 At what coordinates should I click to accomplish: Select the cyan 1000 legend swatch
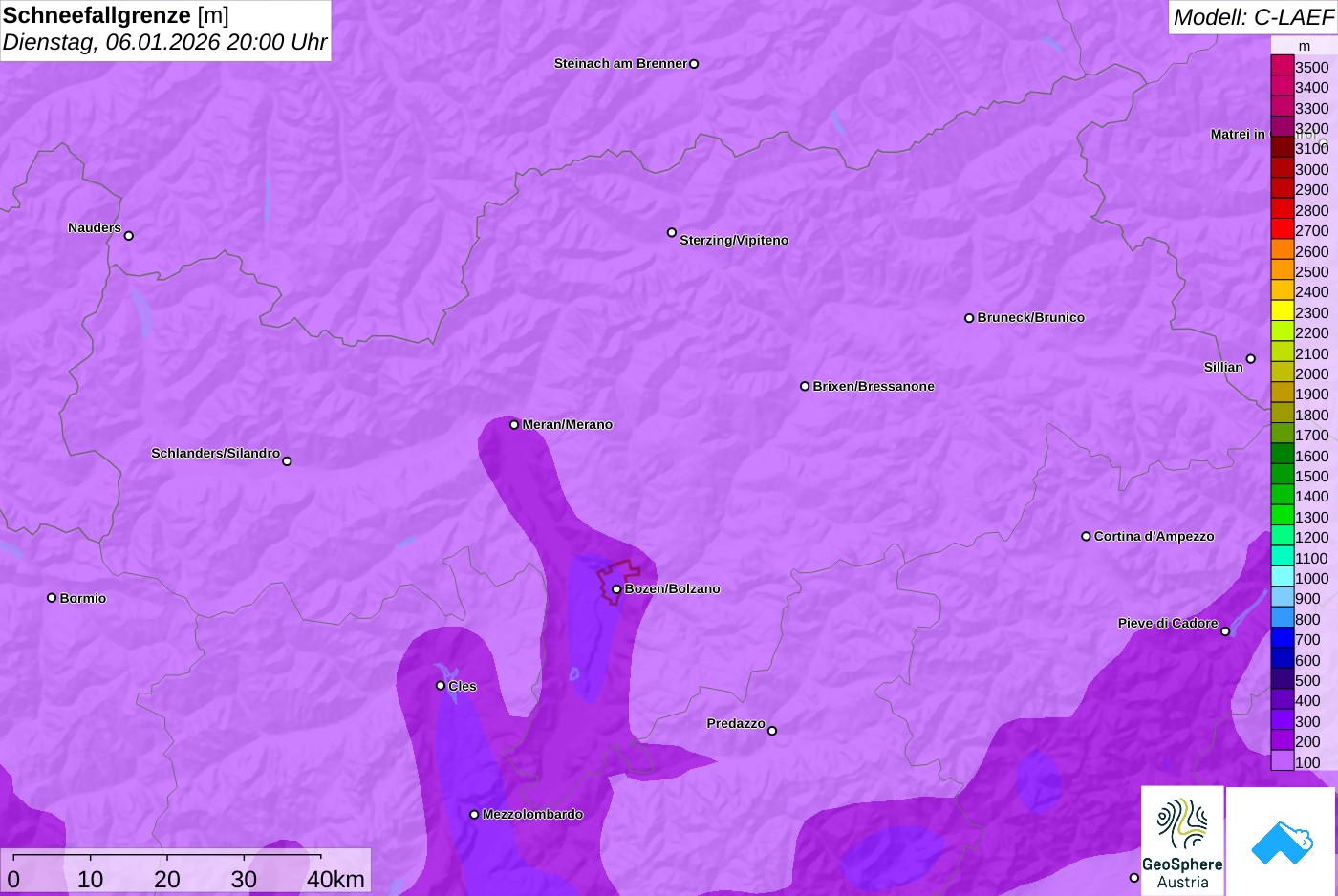pyautogui.click(x=1283, y=577)
